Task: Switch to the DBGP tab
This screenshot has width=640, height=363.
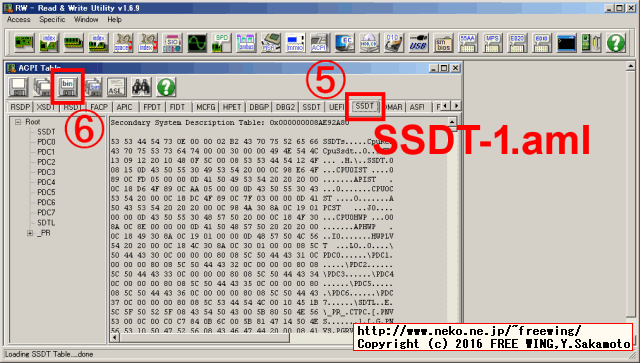Action: click(259, 107)
